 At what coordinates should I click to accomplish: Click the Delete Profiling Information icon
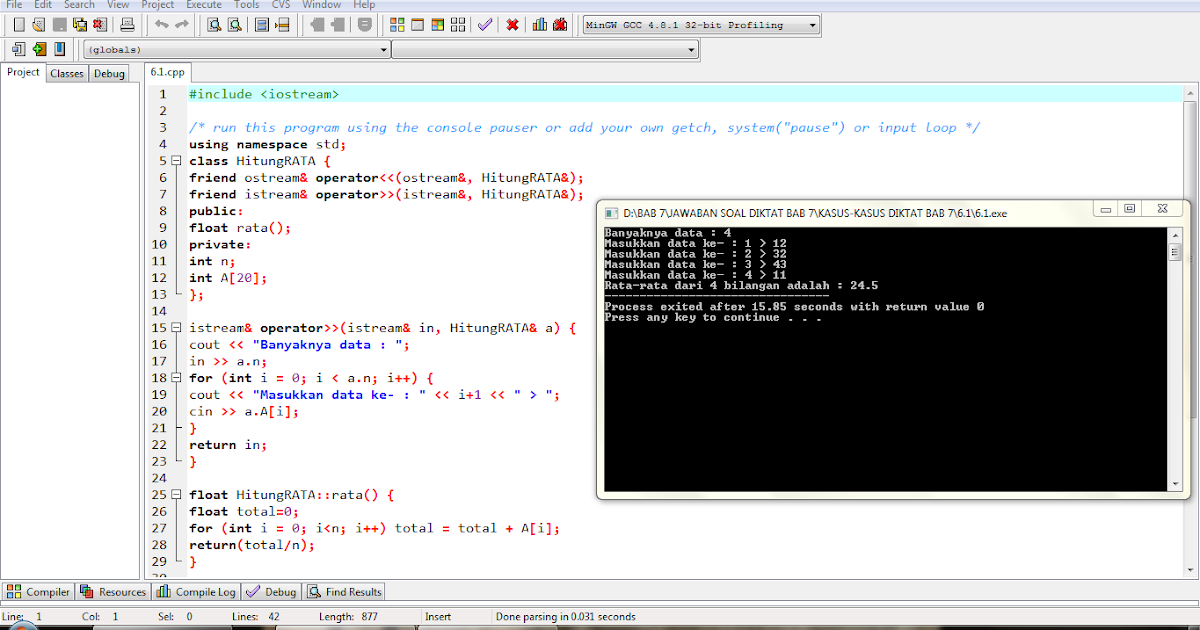coord(560,25)
